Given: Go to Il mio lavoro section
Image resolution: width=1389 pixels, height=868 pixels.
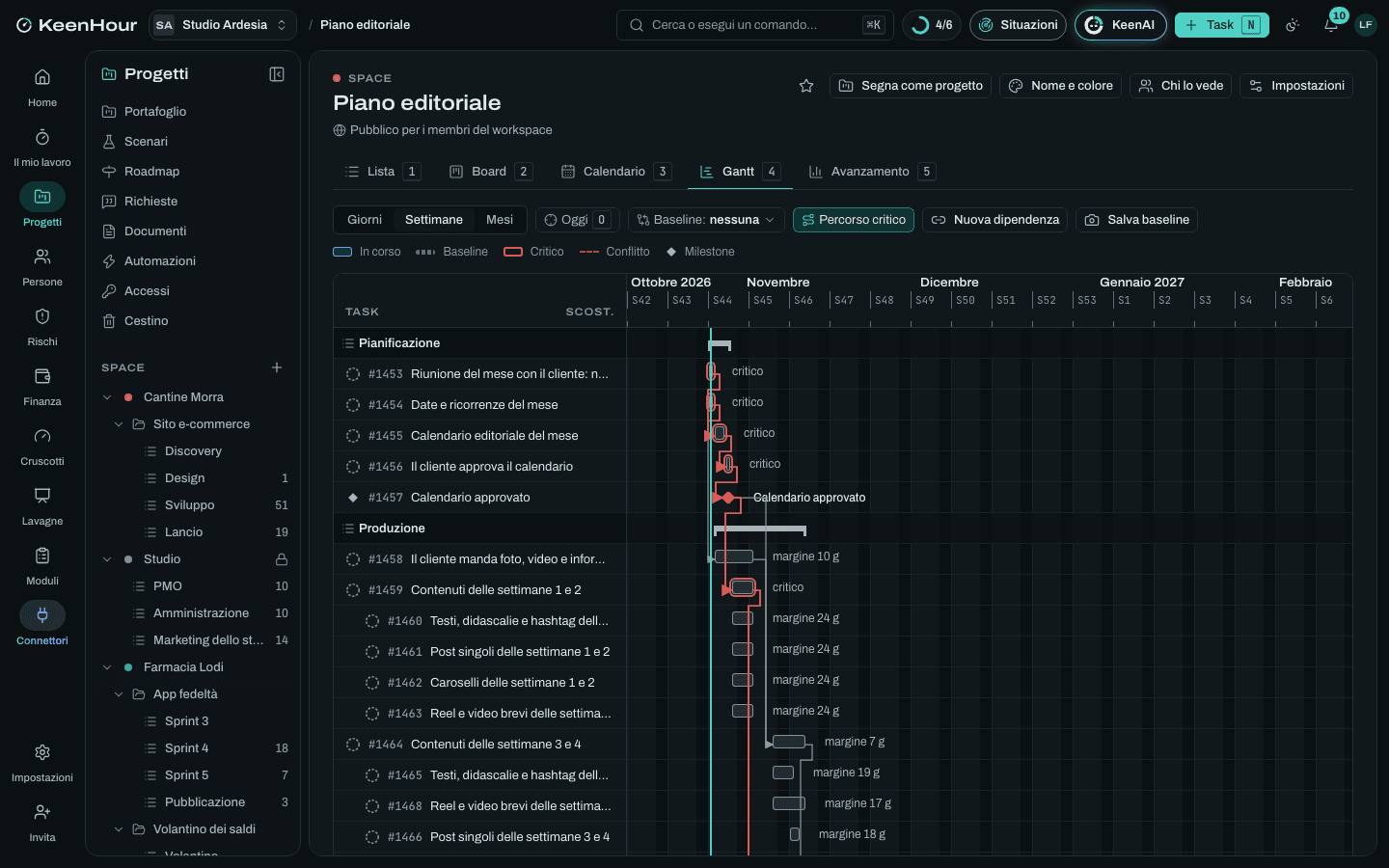Looking at the screenshot, I should point(42,148).
